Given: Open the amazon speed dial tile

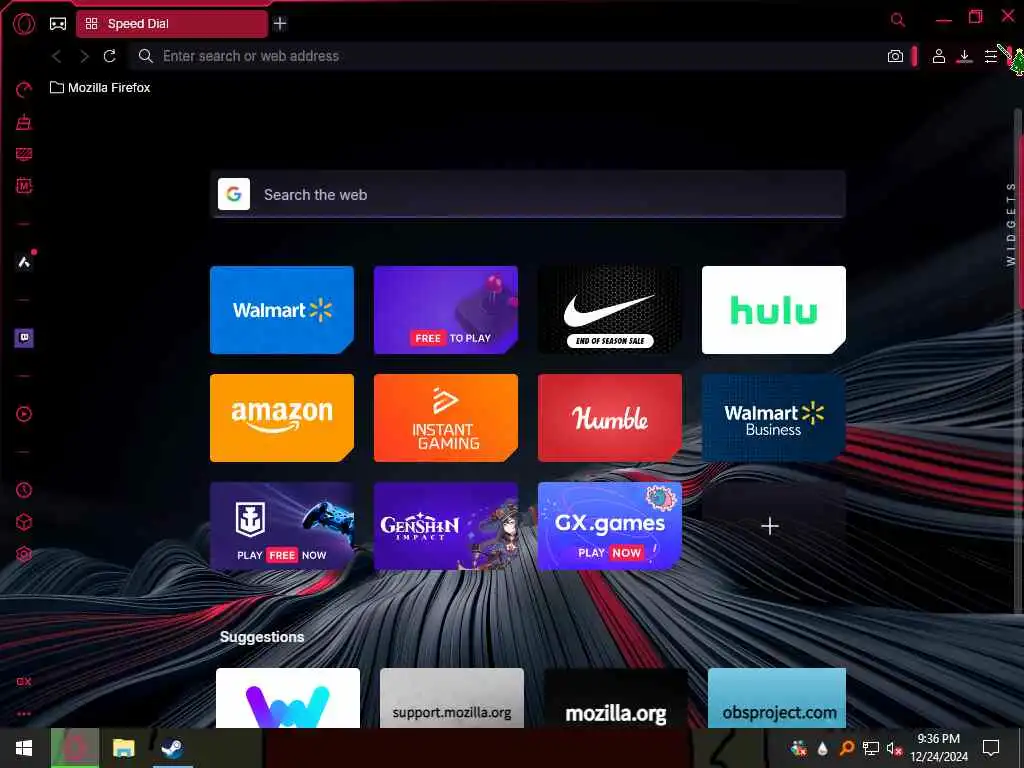Looking at the screenshot, I should point(281,418).
